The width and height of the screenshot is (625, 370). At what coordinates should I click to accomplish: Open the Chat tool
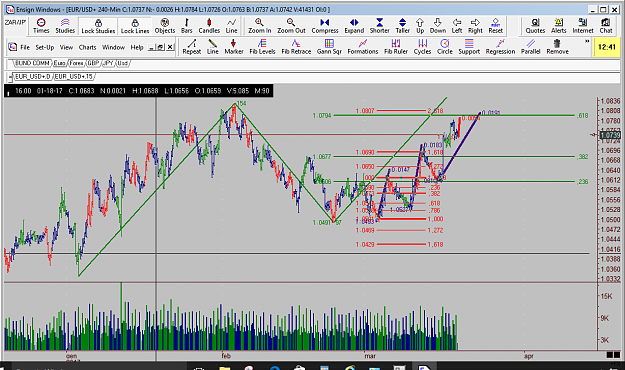click(x=606, y=26)
